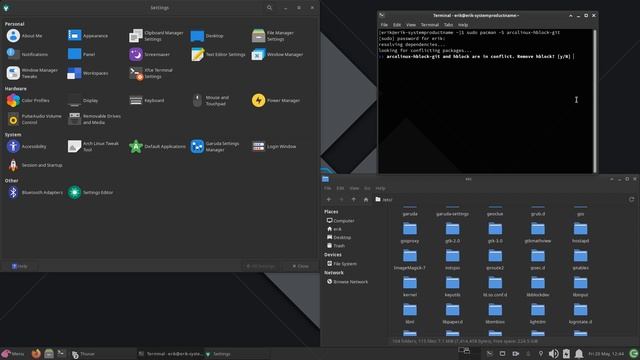Select Desktop in Thunar Places sidebar
The width and height of the screenshot is (640, 360).
pyautogui.click(x=339, y=237)
